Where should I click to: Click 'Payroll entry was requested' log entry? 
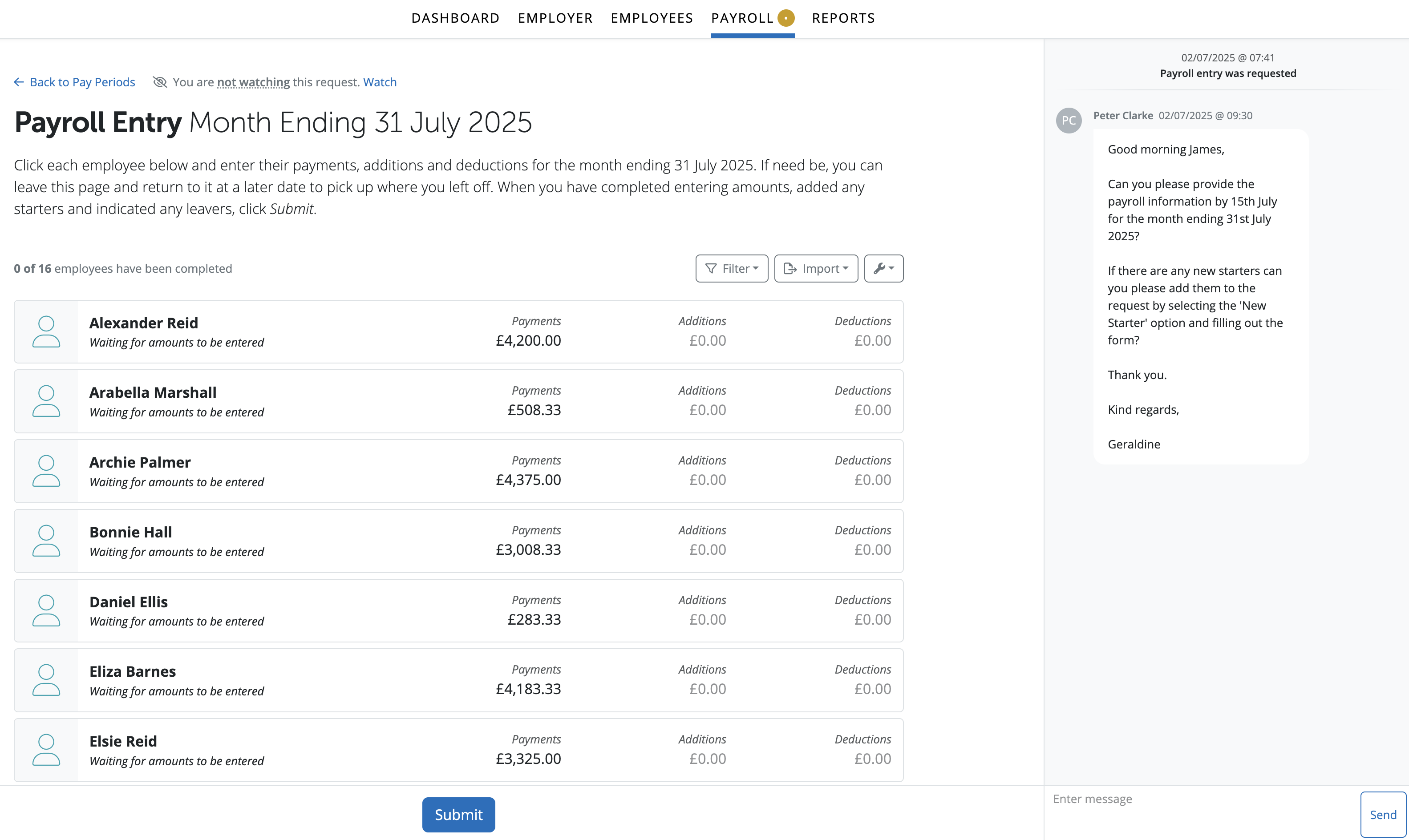pos(1228,73)
